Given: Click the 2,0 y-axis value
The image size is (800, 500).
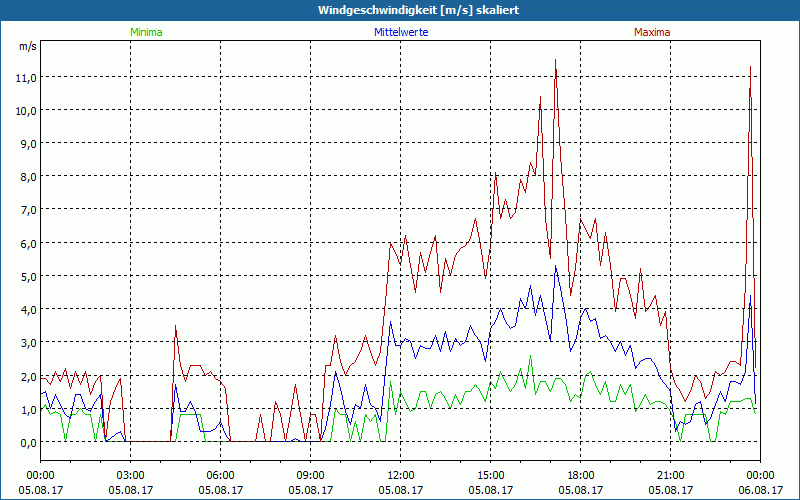Looking at the screenshot, I should 28,377.
